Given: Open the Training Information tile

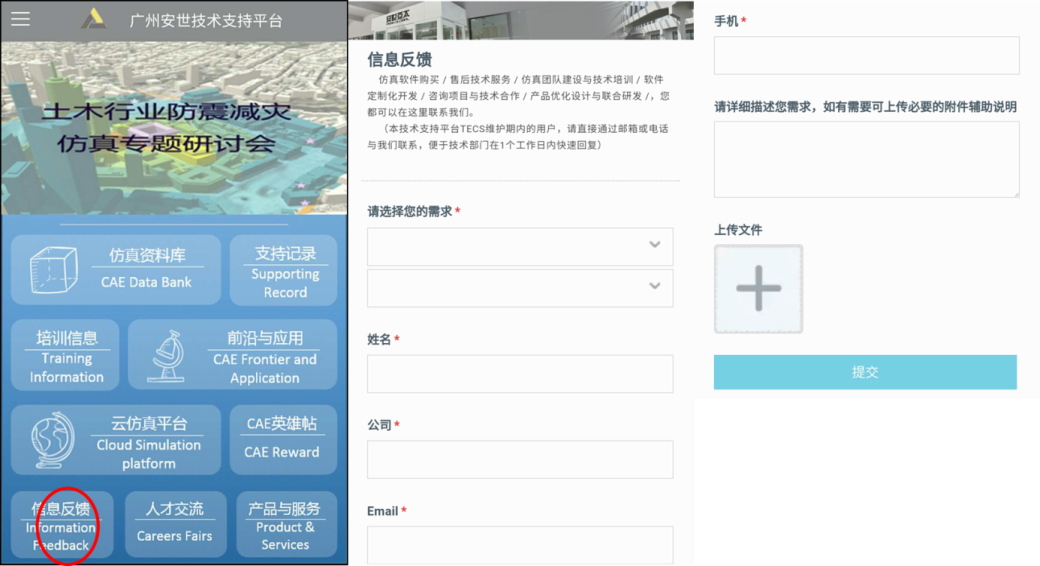Looking at the screenshot, I should coord(66,355).
